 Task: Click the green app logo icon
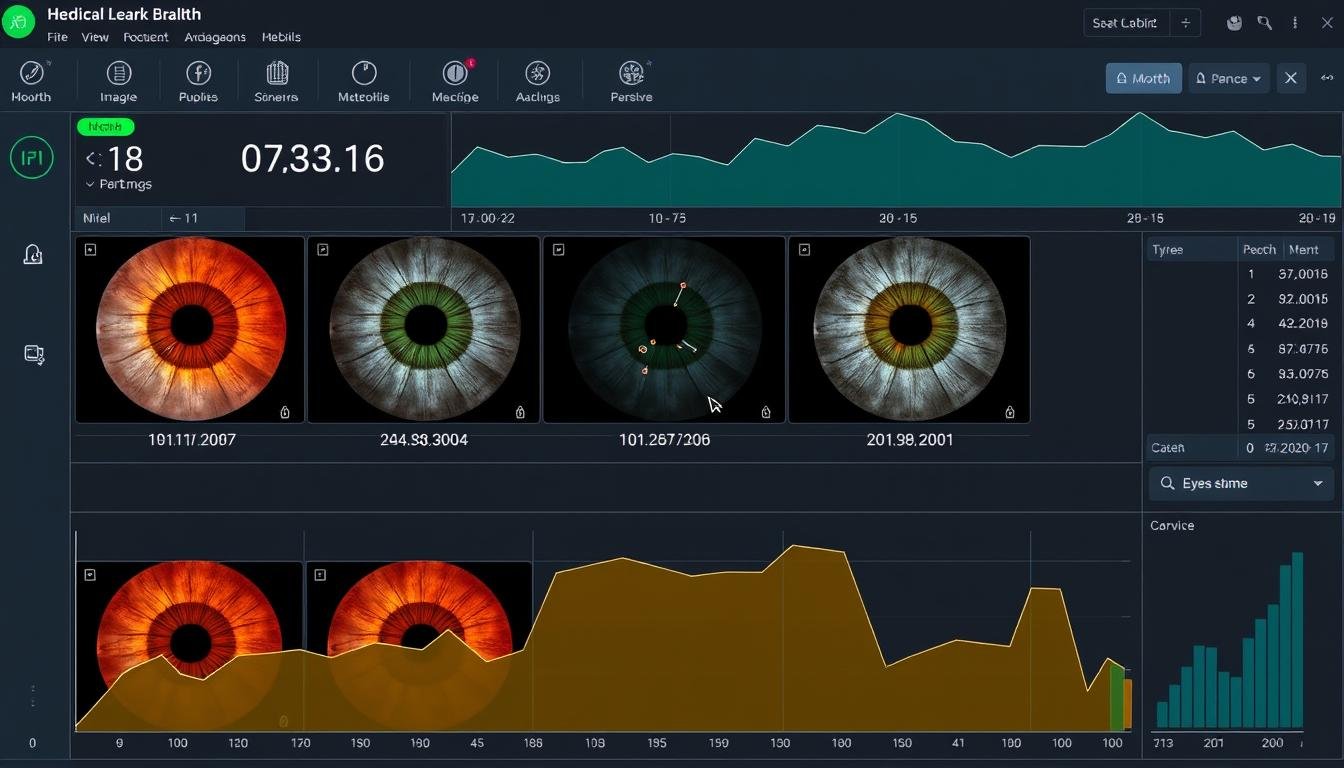click(17, 21)
